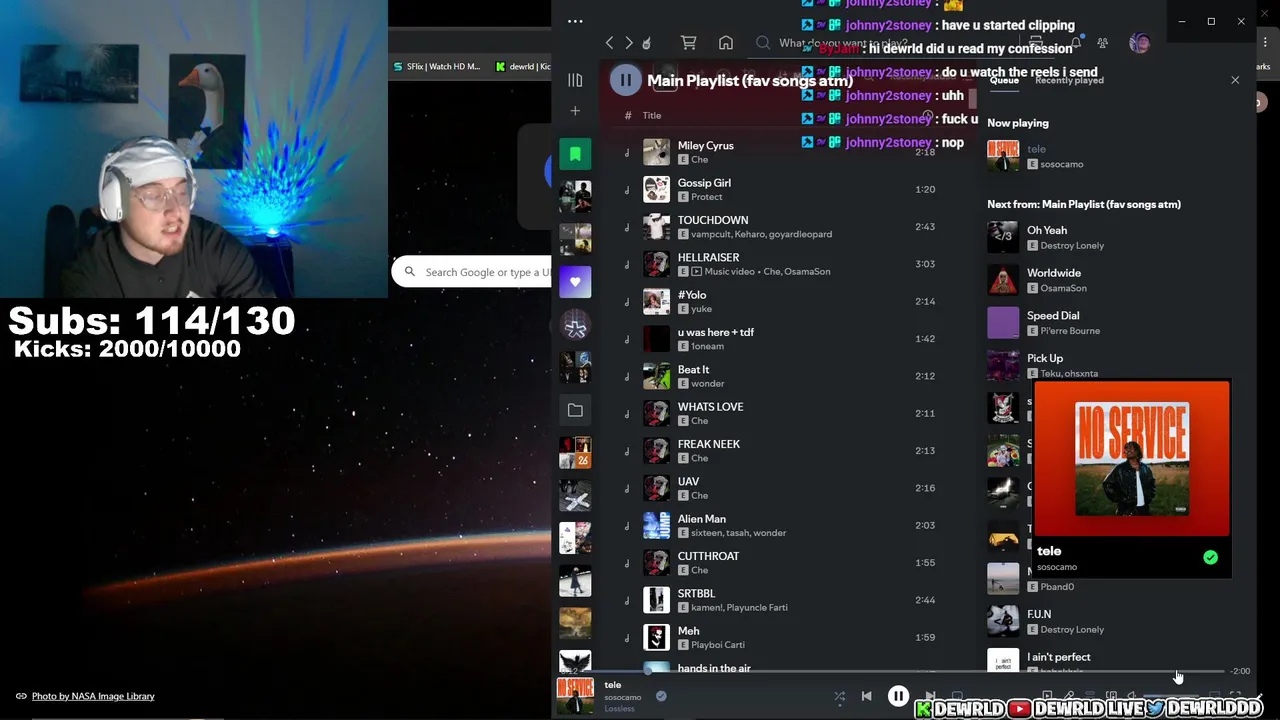This screenshot has height=720, width=1280.
Task: Open the Spotify cart icon
Action: (x=688, y=43)
